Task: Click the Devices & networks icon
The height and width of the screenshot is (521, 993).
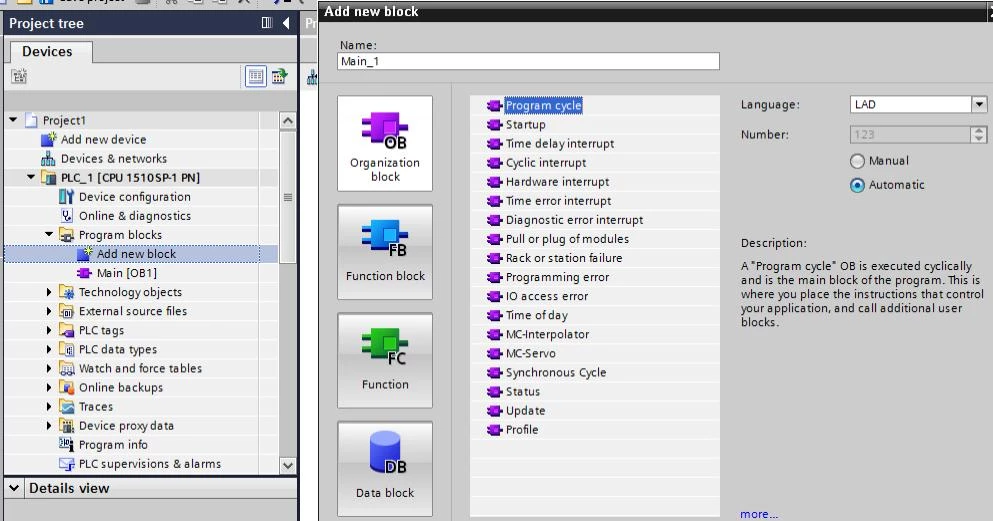Action: 49,159
